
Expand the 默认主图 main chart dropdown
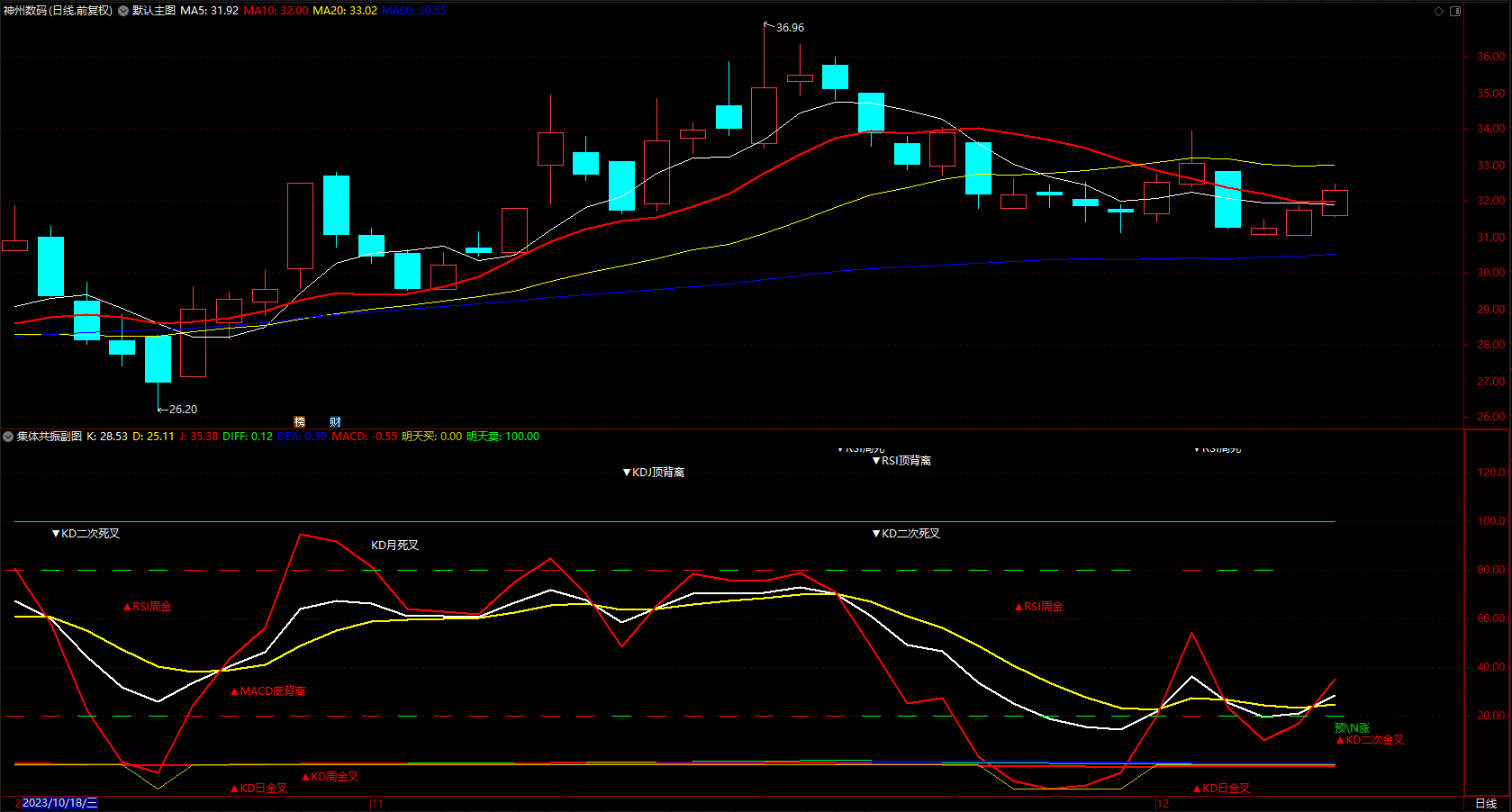[x=123, y=11]
